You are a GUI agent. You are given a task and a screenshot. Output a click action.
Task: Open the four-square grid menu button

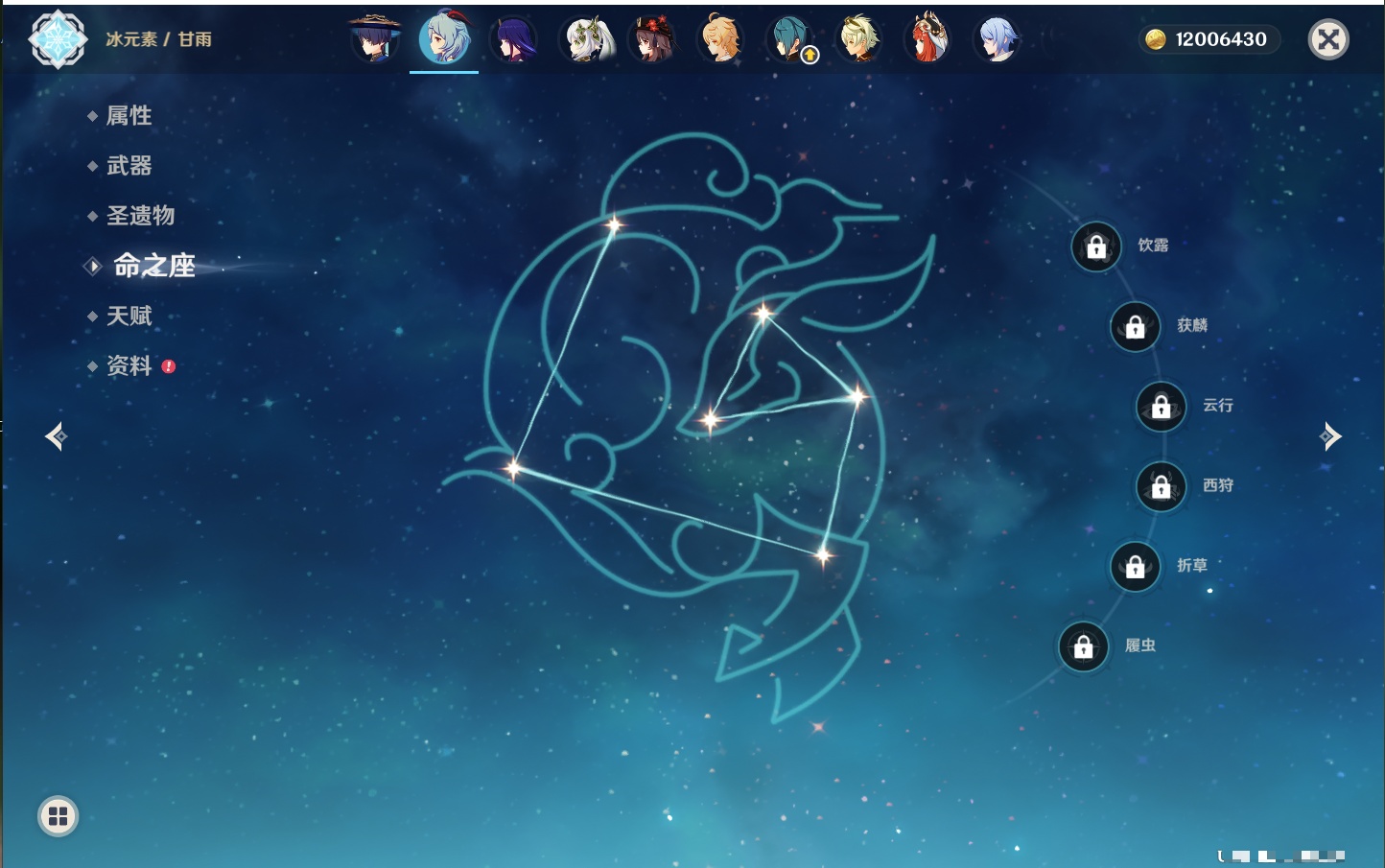coord(58,816)
